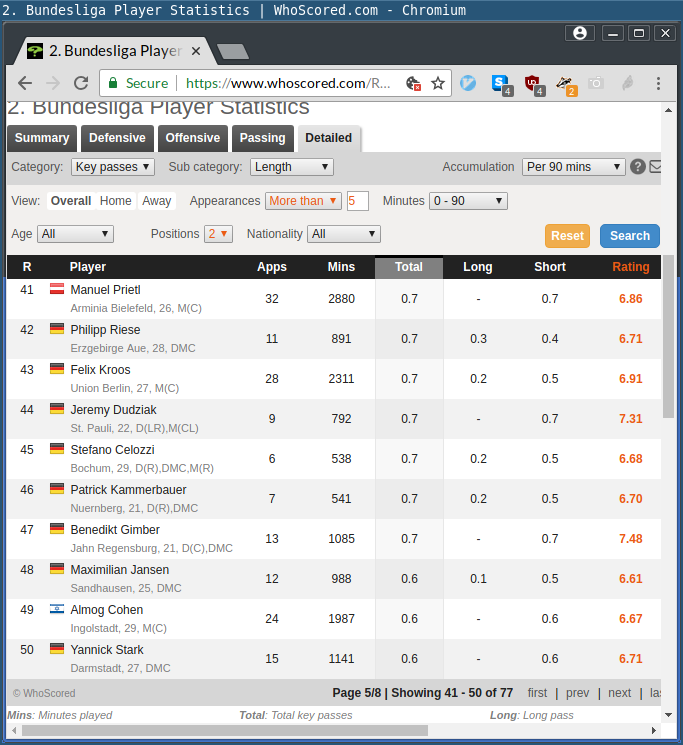Reload the page with the refresh icon
Screen dimensions: 683x745
[81, 84]
